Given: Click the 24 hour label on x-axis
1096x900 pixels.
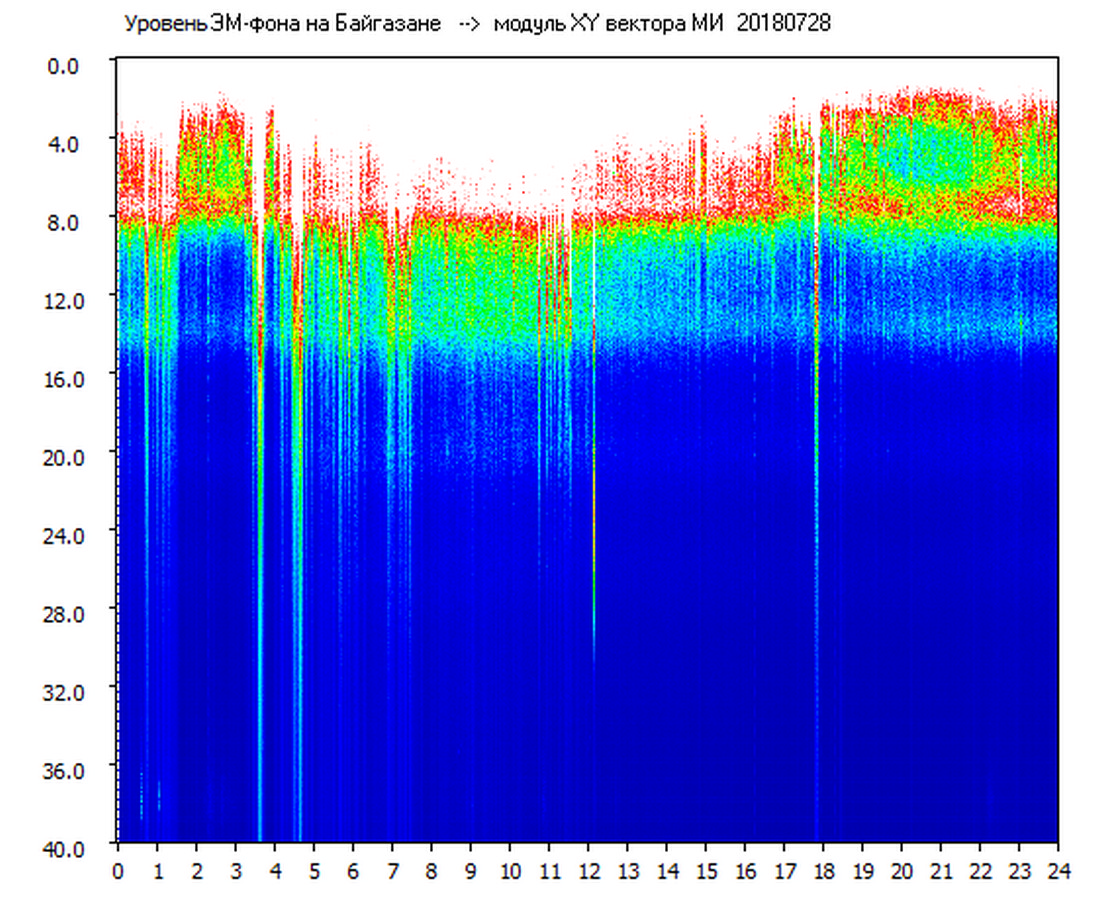Looking at the screenshot, I should 1058,871.
